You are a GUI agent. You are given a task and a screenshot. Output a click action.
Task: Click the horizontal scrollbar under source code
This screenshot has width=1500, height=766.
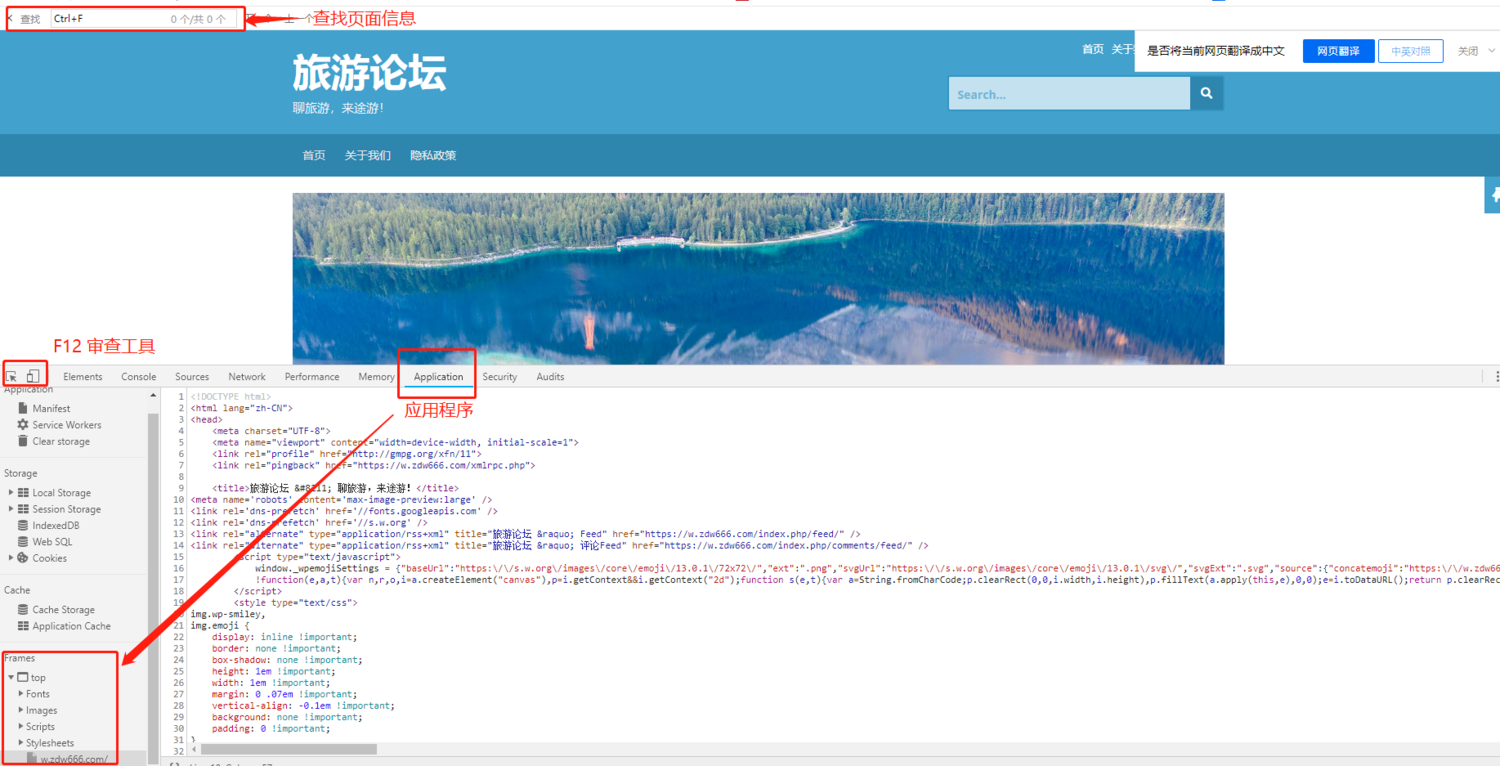coord(288,749)
